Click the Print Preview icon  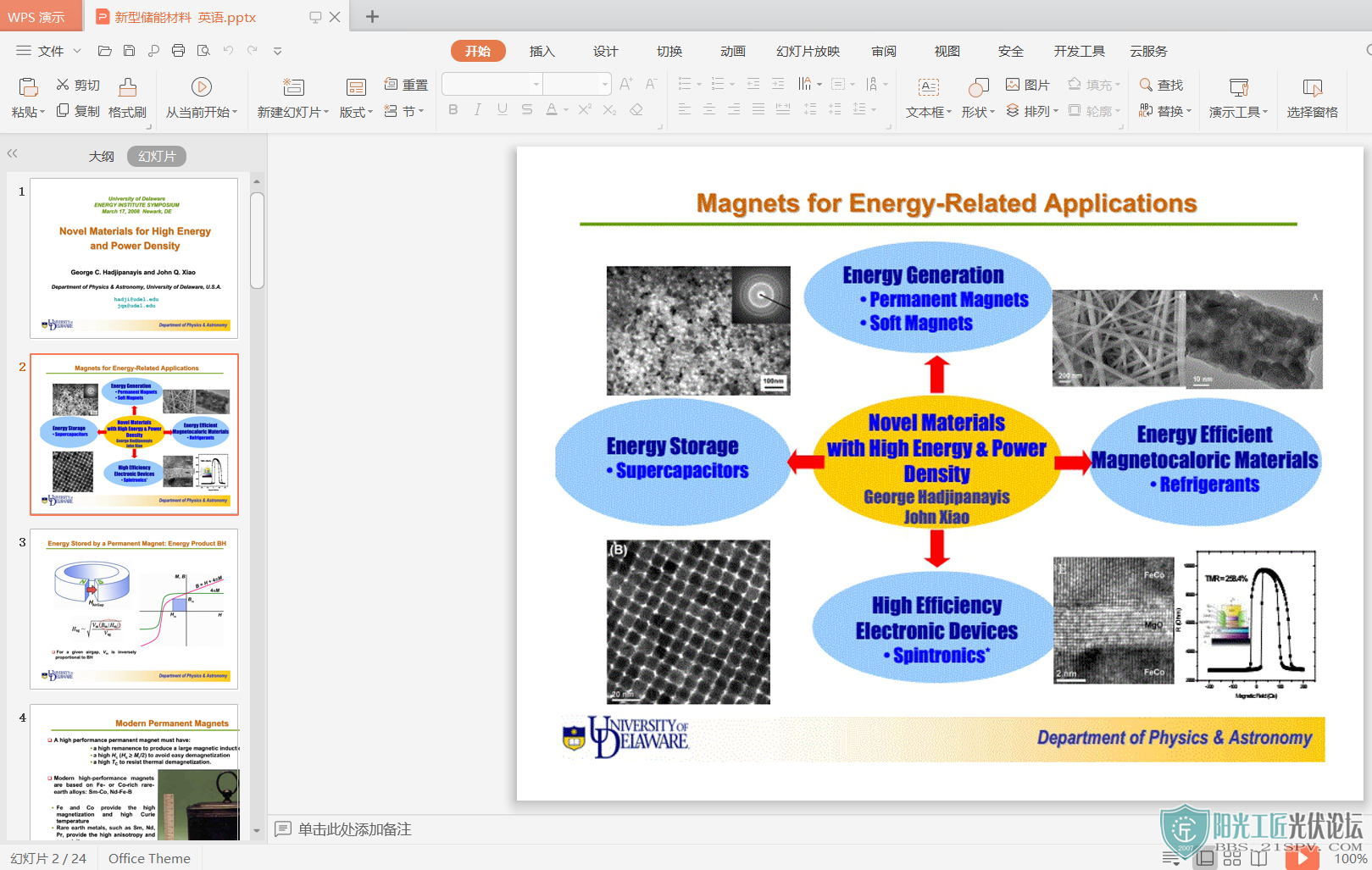coord(203,51)
